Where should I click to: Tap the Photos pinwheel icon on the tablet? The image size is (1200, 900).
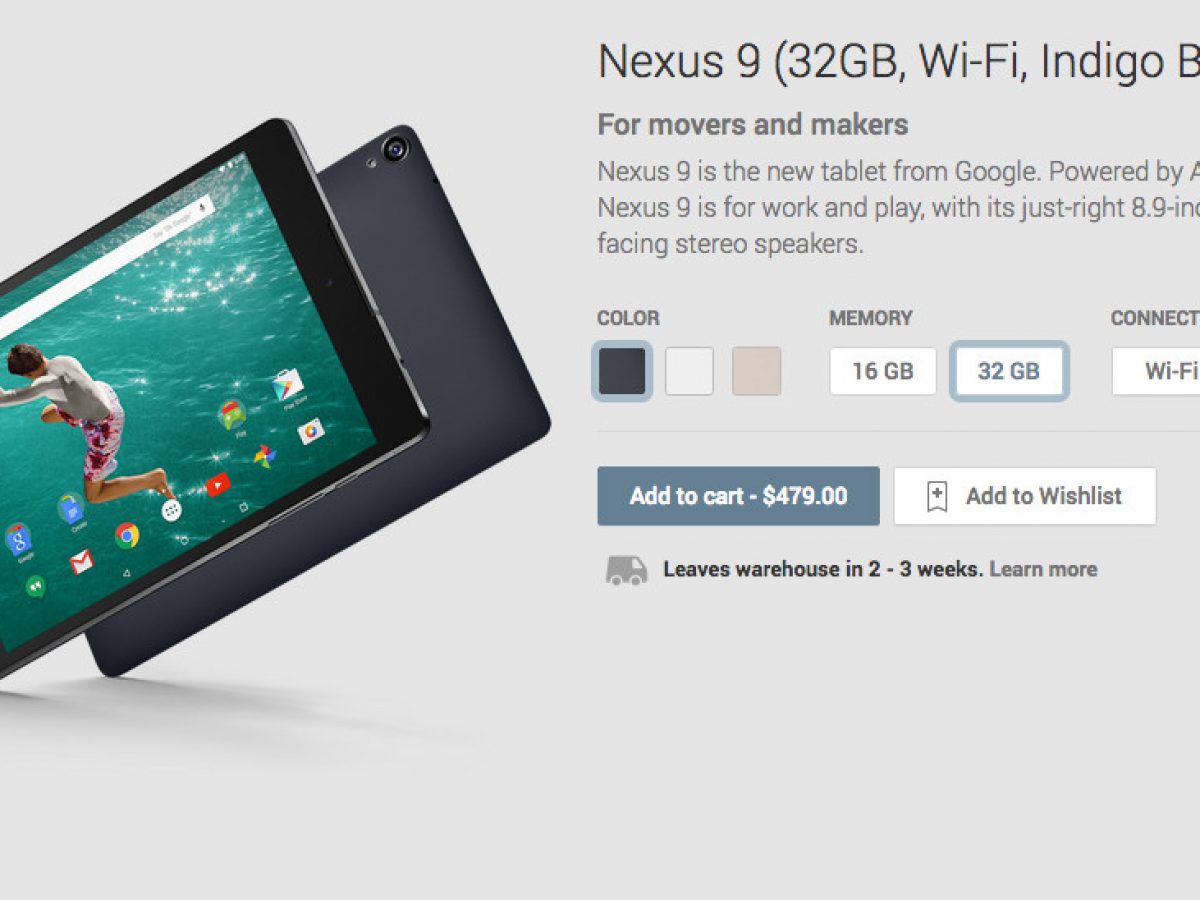265,457
